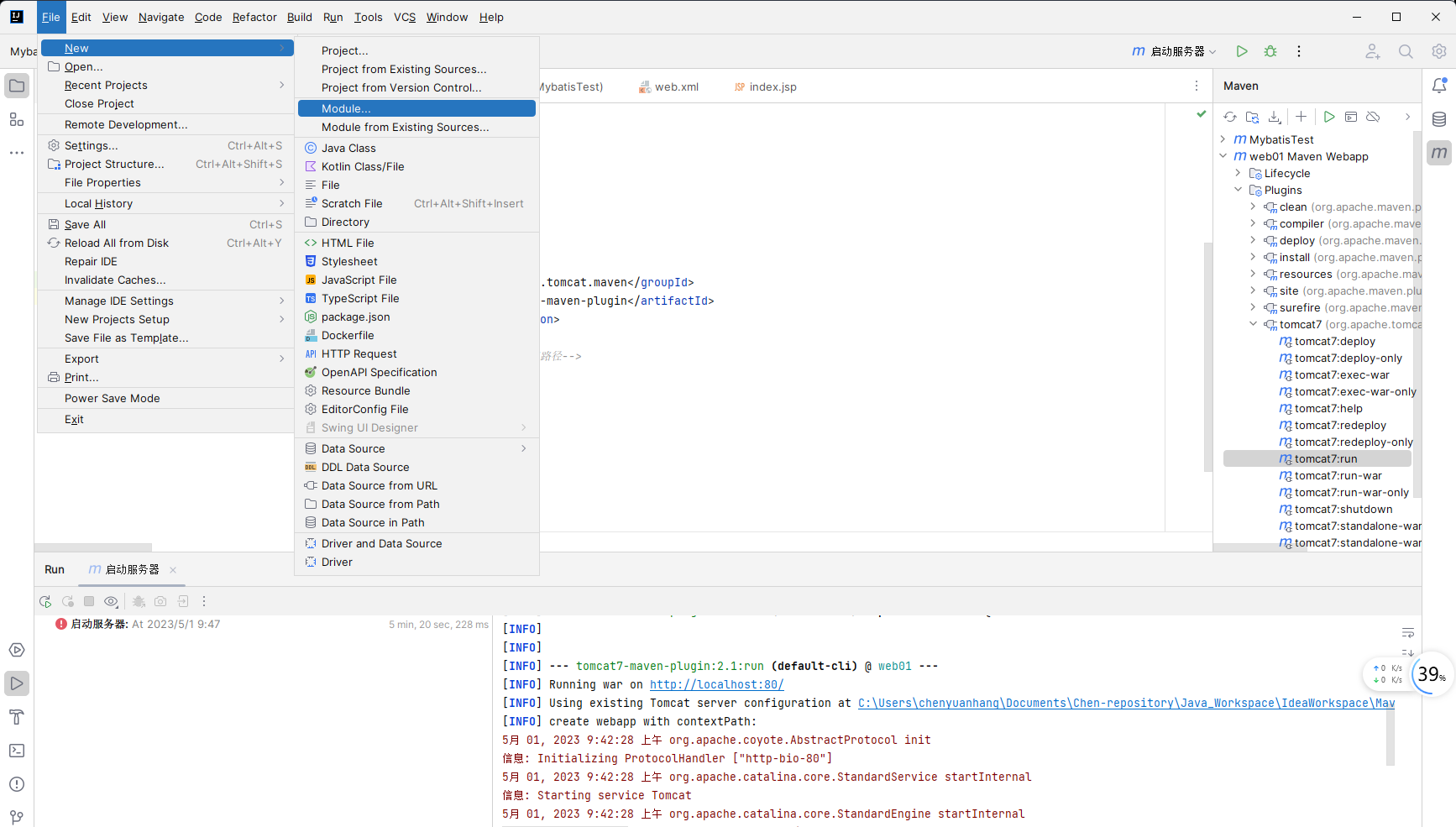Choose HTML File from New submenu

pyautogui.click(x=416, y=243)
